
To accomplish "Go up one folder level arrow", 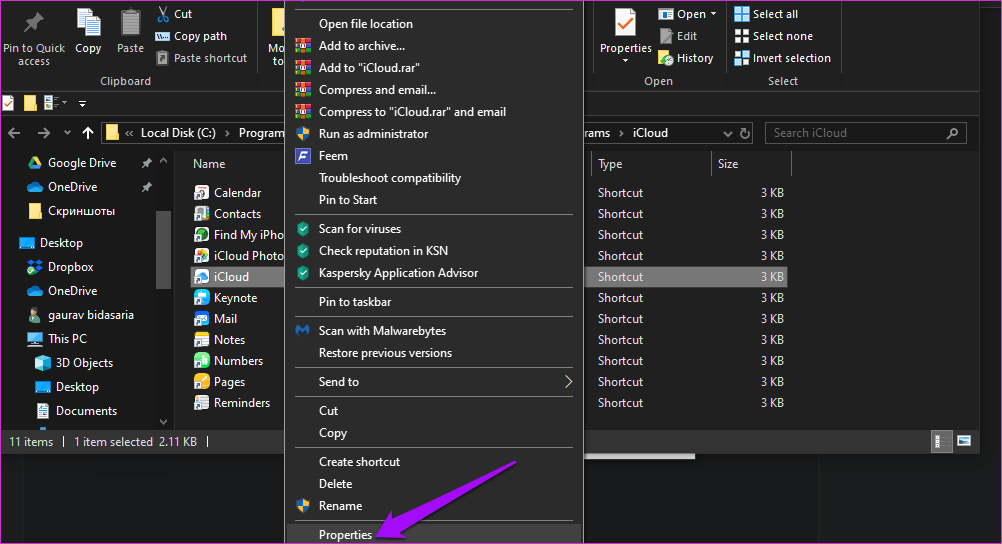I will (88, 133).
